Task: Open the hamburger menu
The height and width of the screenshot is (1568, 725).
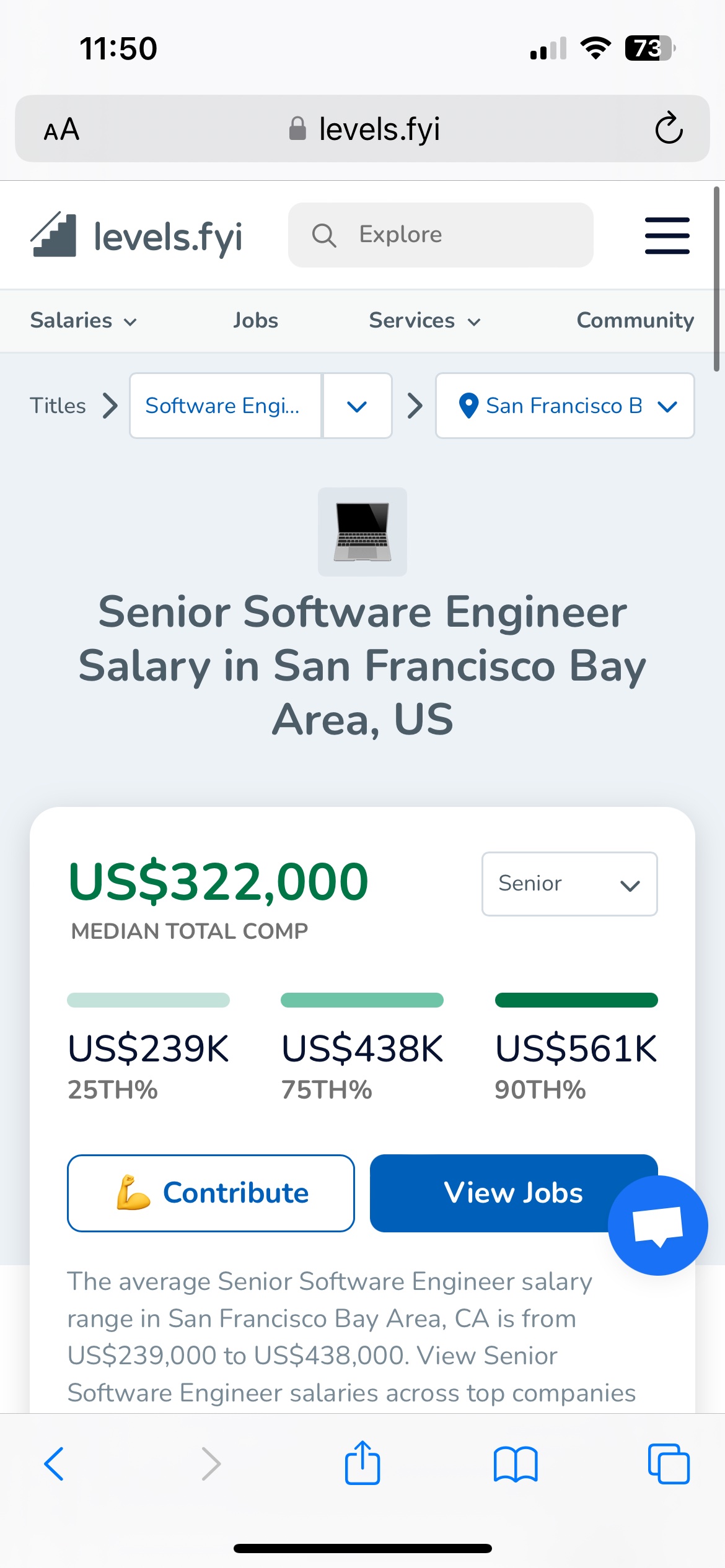Action: [x=667, y=235]
